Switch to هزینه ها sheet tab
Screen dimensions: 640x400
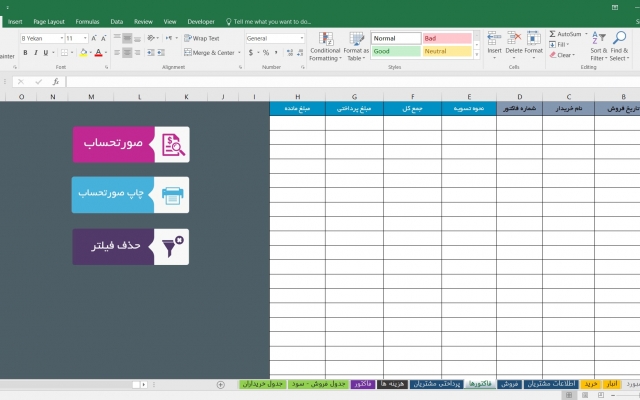[392, 384]
